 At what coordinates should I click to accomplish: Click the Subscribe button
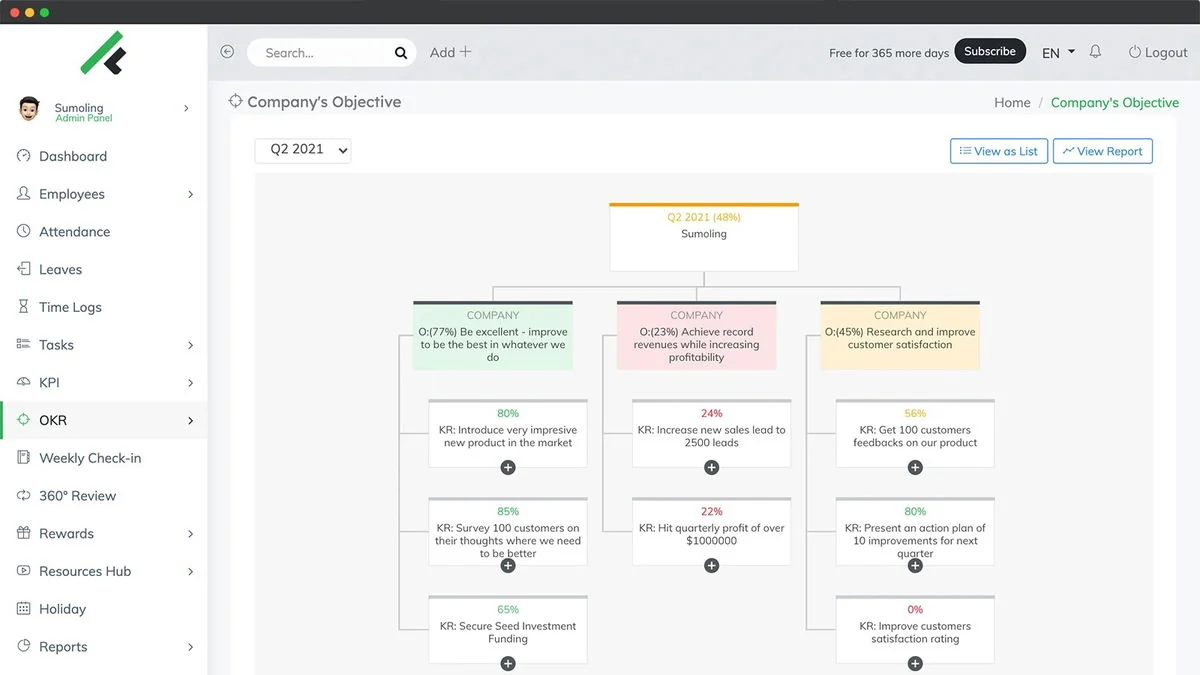(990, 50)
